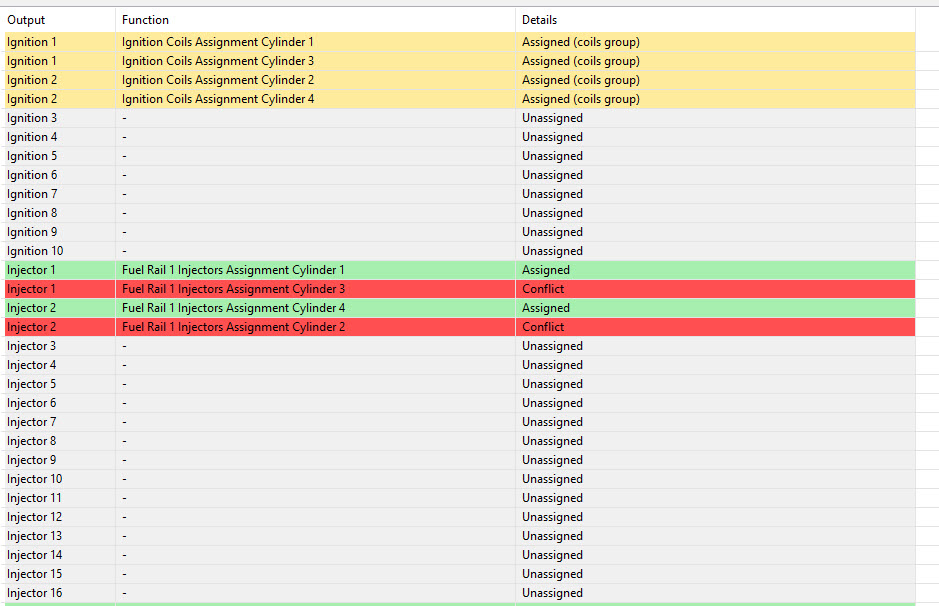
Task: Select the conflicting Injectors Cylinder 3 row
Action: pyautogui.click(x=460, y=289)
